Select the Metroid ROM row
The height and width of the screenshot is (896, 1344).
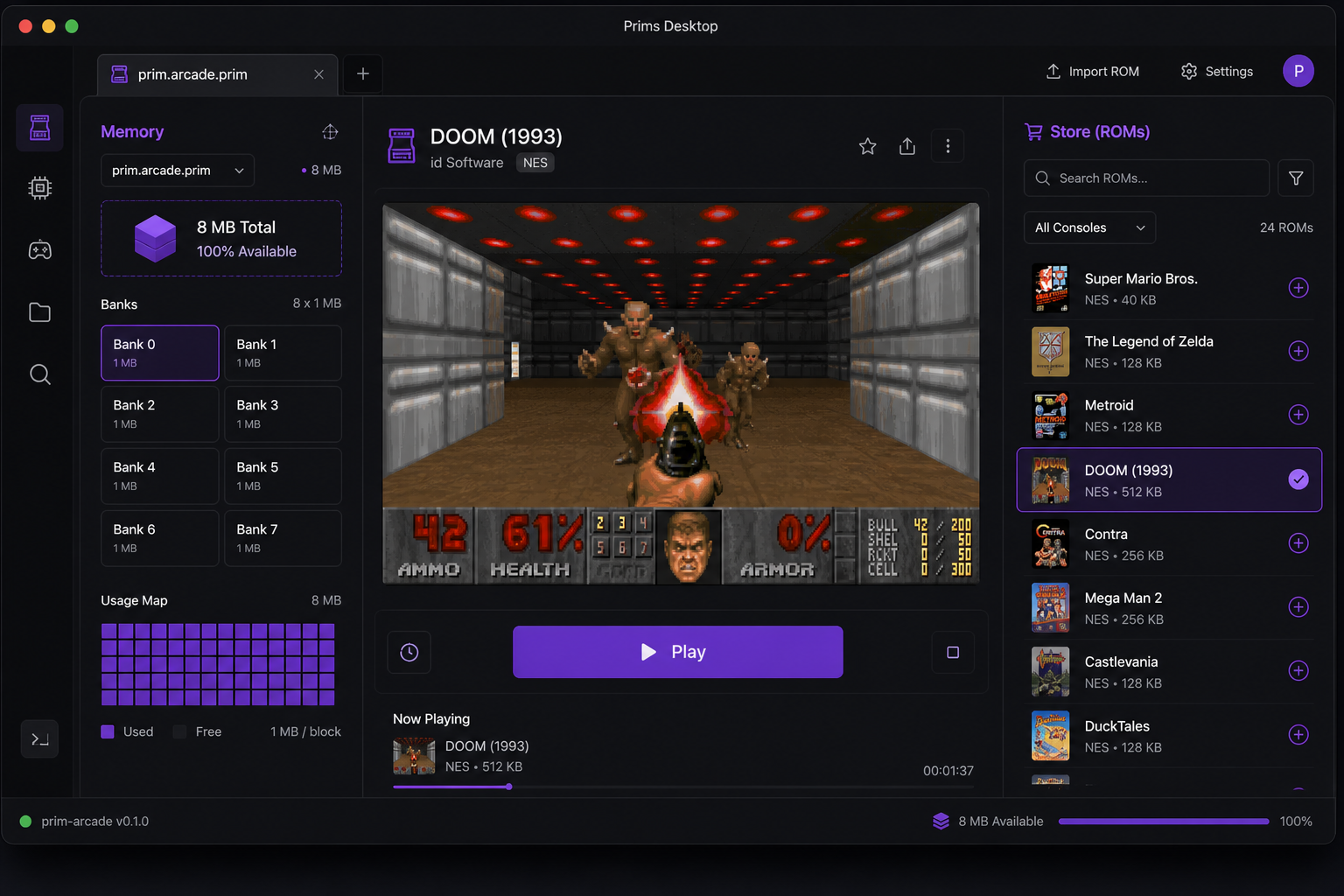(1169, 415)
